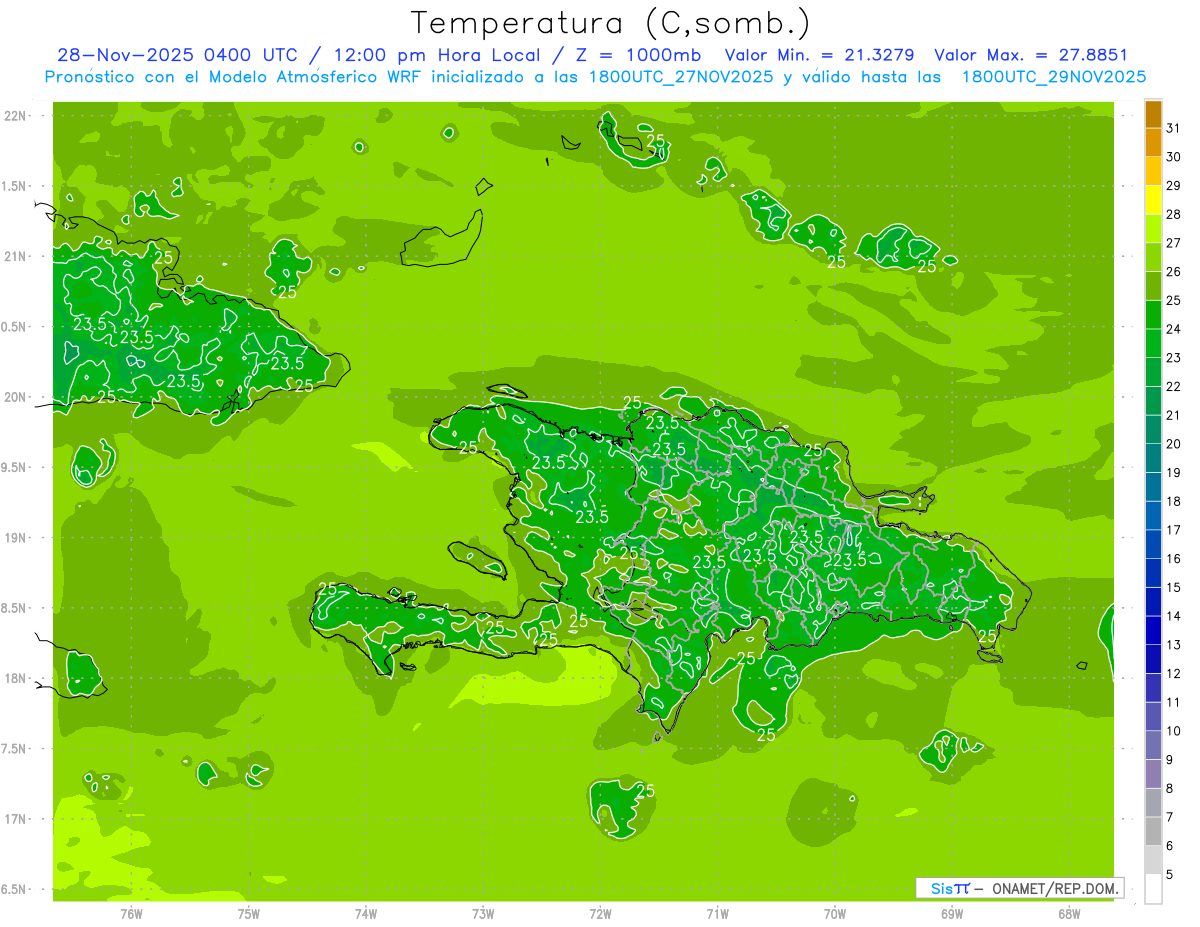Click the "76W" longitude axis label
Screen dimensions: 1200x927
131,914
